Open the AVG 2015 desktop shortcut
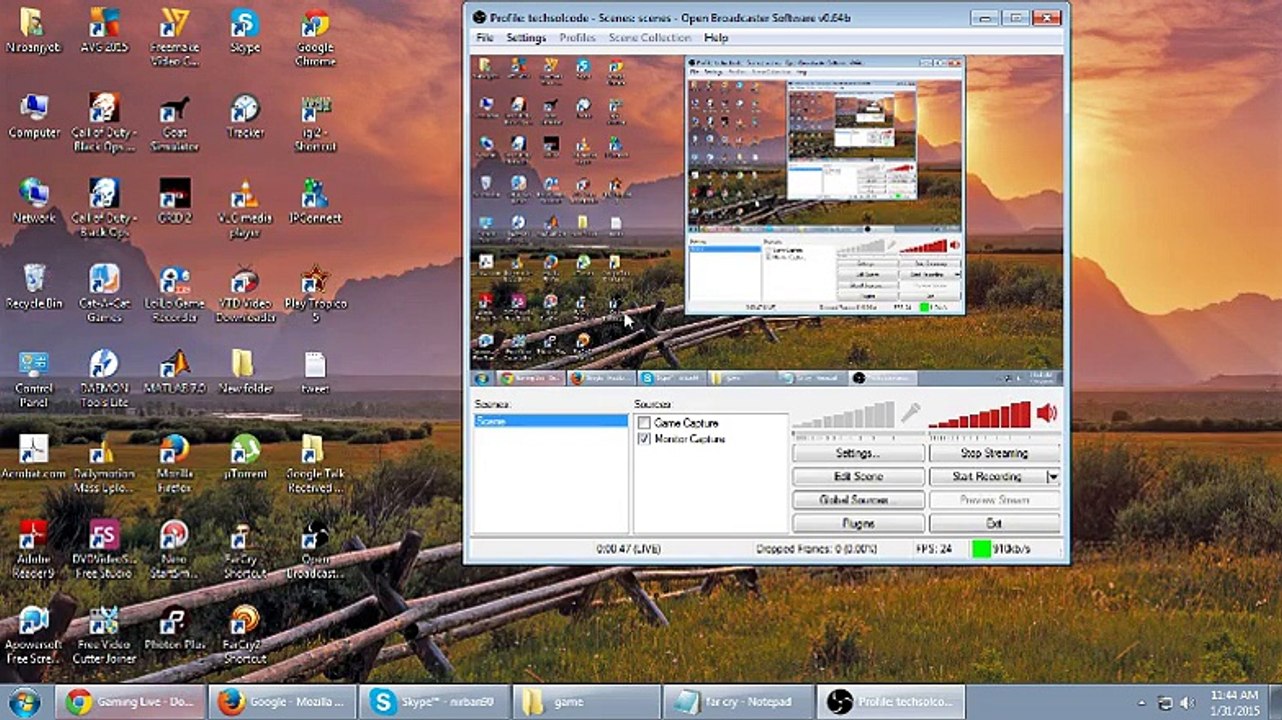This screenshot has width=1282, height=720. (x=104, y=32)
